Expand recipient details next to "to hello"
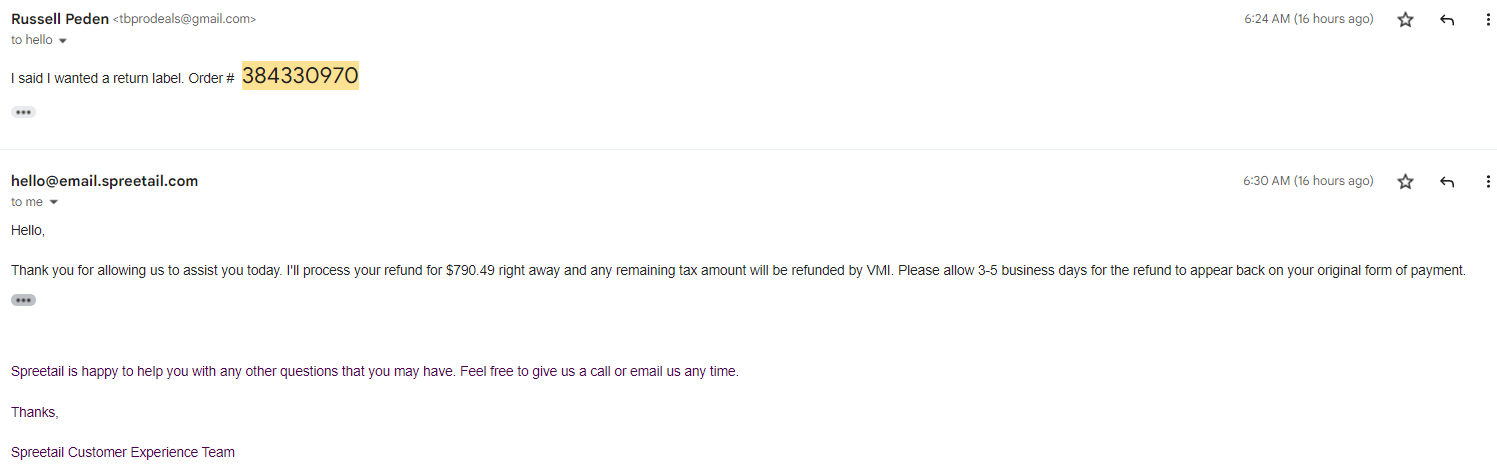The height and width of the screenshot is (467, 1497). (x=63, y=41)
